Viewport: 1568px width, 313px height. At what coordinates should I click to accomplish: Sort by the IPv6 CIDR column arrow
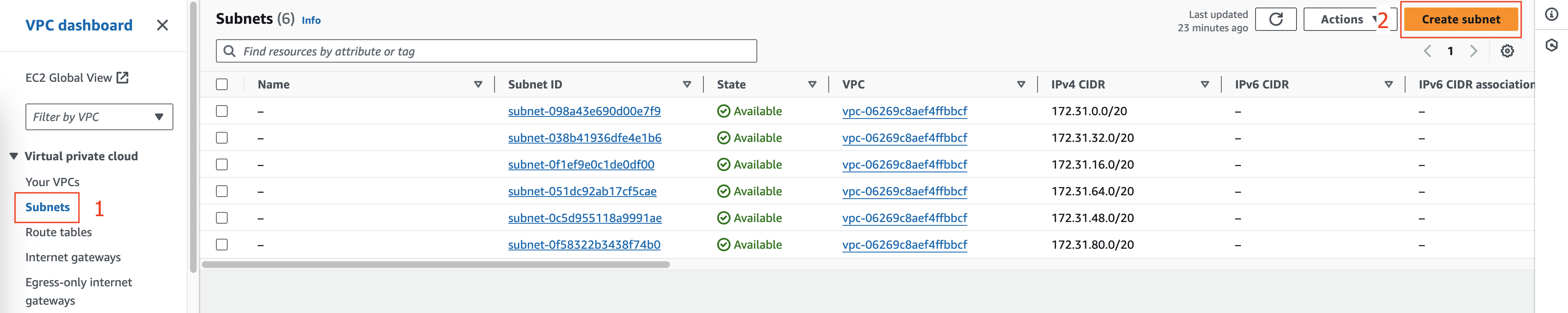(1388, 84)
